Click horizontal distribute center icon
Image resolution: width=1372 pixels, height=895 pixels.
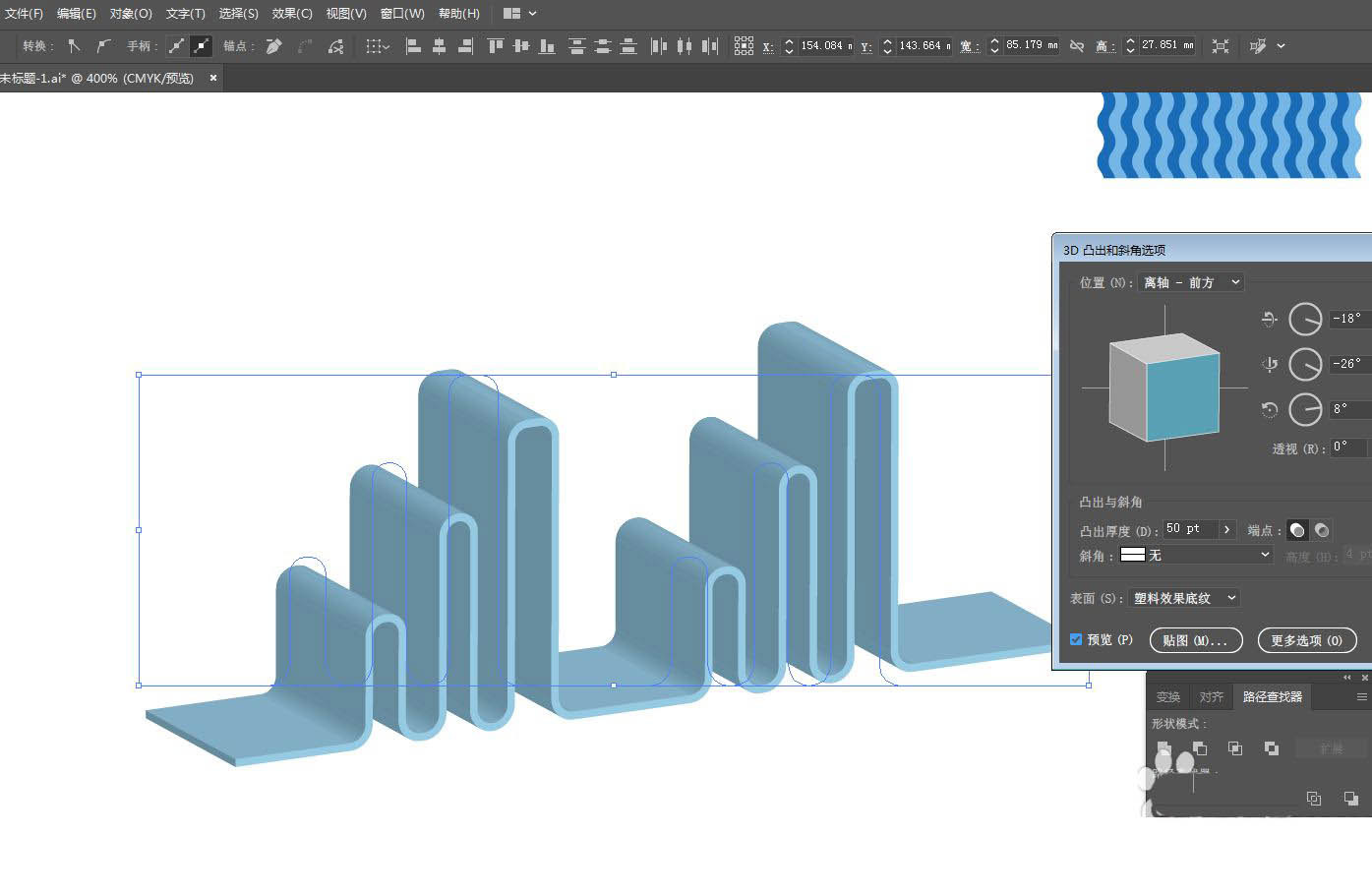[685, 46]
